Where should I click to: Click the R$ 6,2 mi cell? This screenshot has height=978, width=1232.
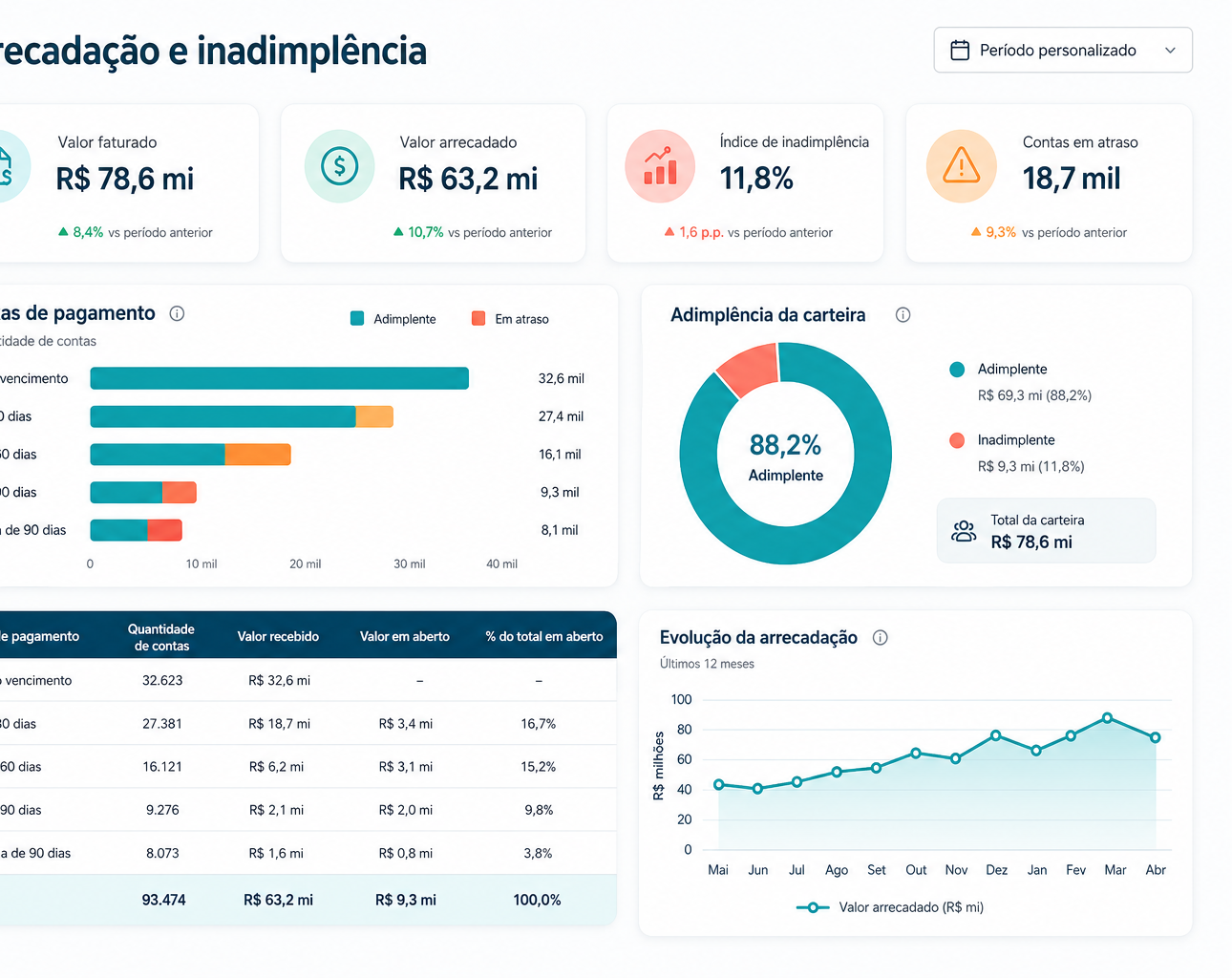(277, 767)
